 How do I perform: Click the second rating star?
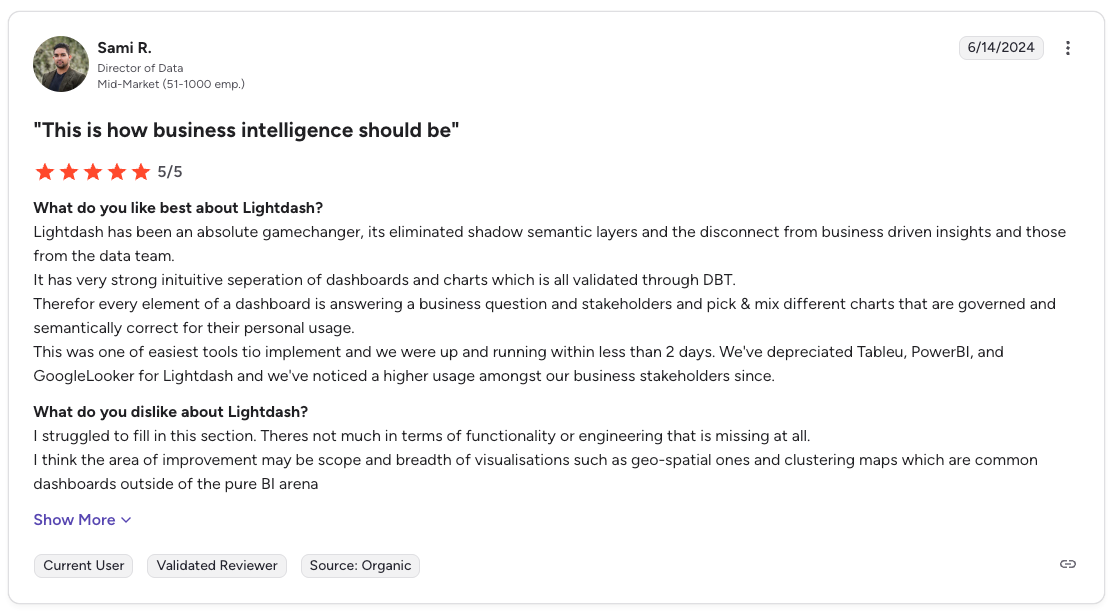point(69,172)
